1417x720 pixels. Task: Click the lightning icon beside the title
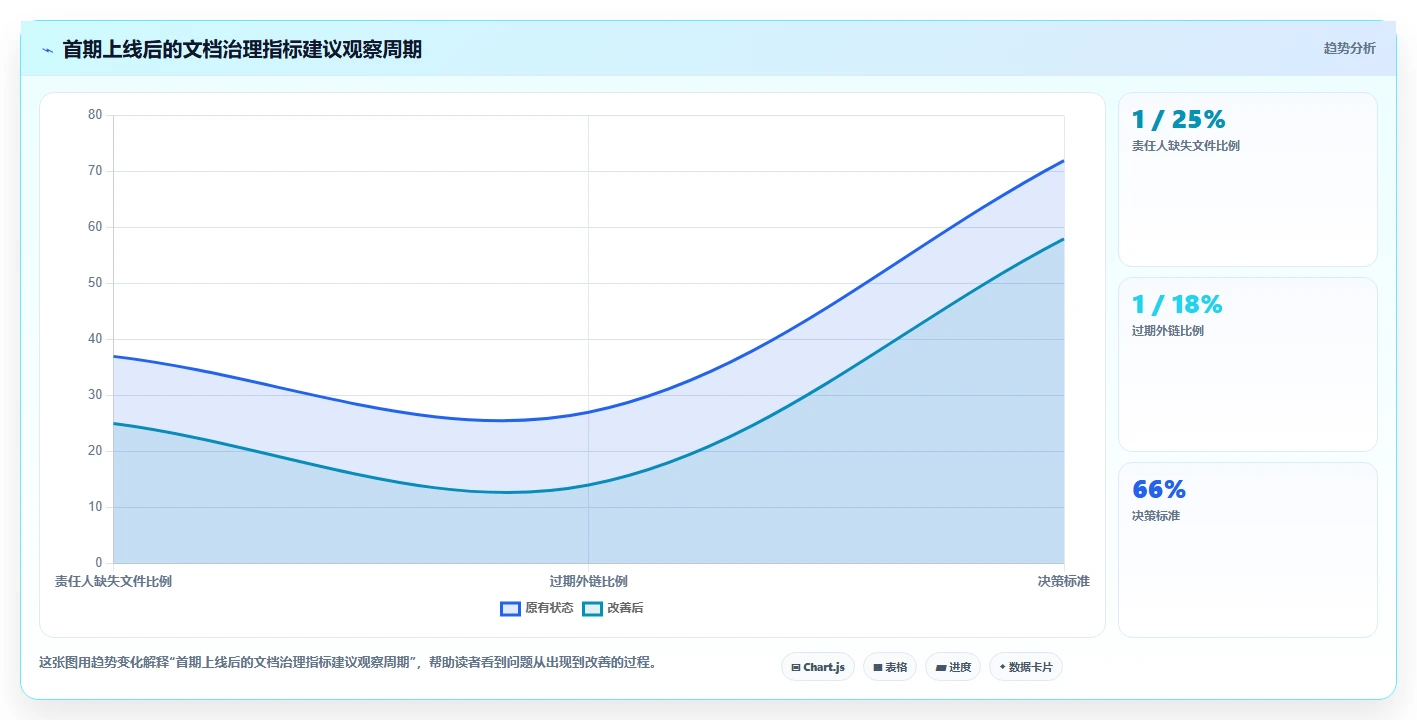(47, 50)
